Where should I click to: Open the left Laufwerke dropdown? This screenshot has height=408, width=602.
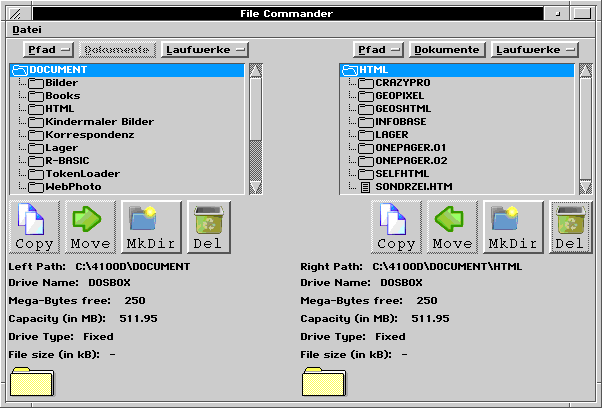tap(205, 50)
